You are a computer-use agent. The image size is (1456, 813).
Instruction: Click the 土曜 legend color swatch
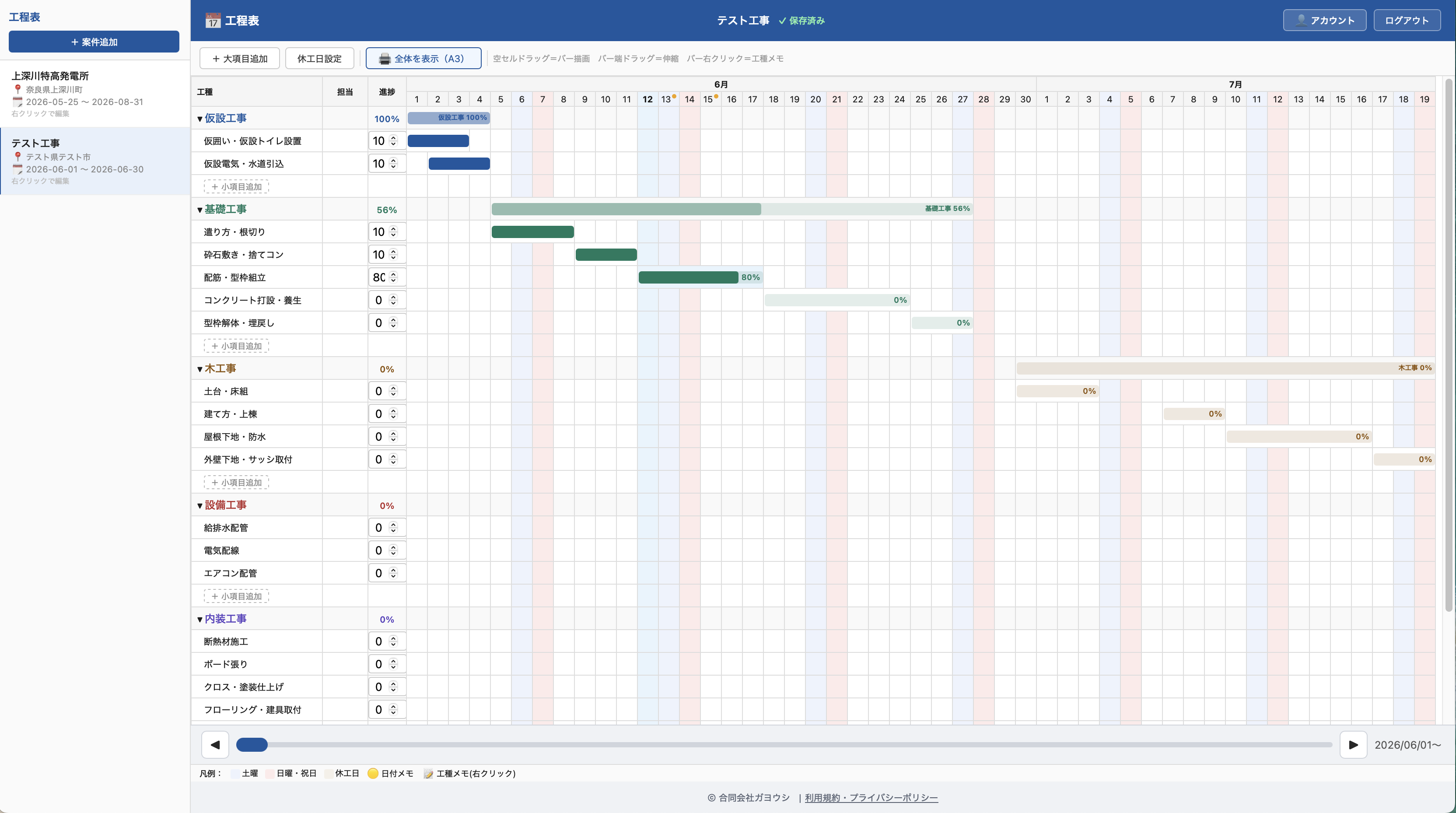click(x=235, y=774)
